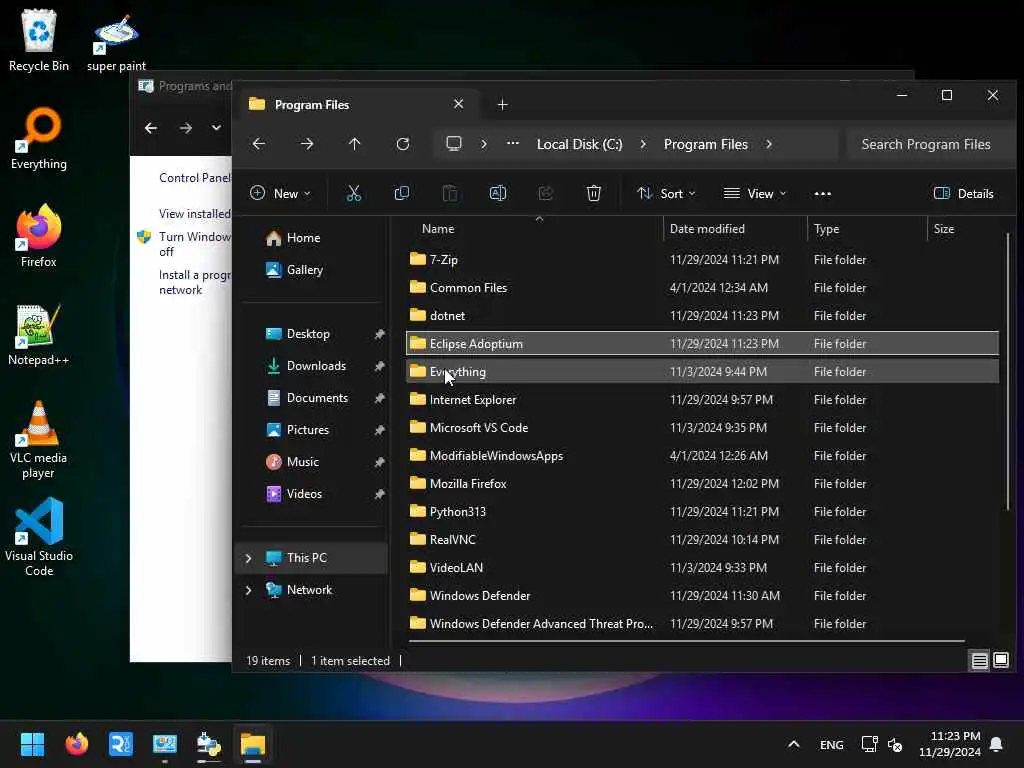Switch to details list view in status bar
Viewport: 1024px width, 768px height.
coord(980,660)
